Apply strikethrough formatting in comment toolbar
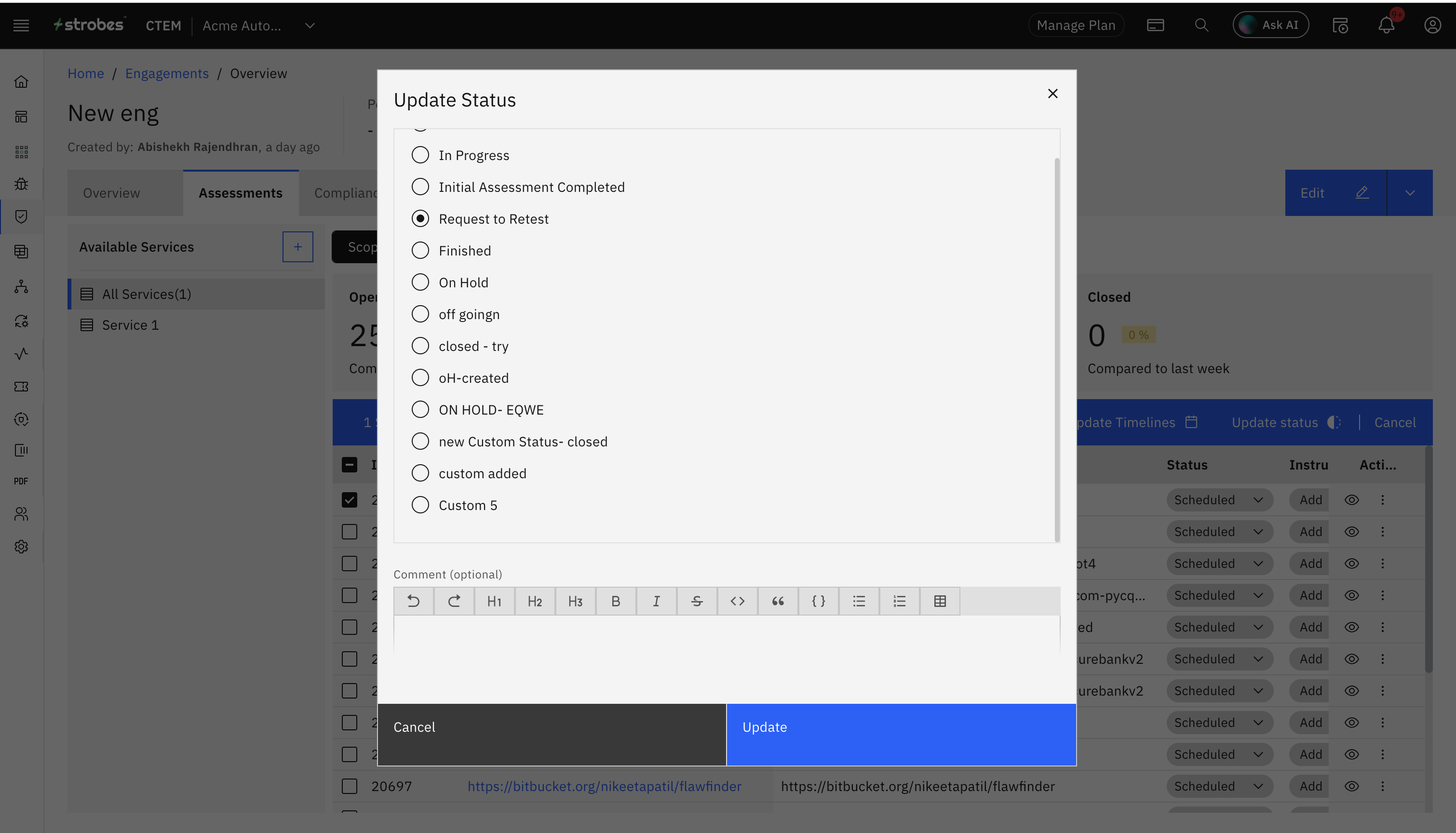This screenshot has width=1456, height=833. coord(696,601)
